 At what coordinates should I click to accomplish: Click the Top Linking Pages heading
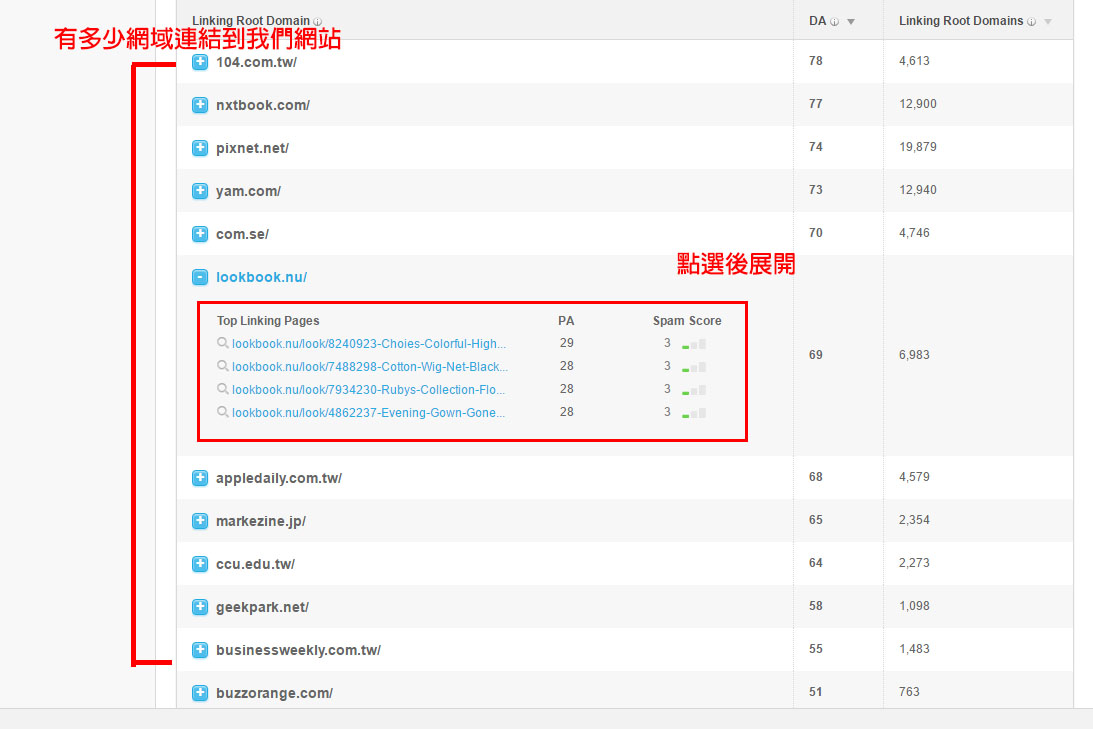pos(268,321)
